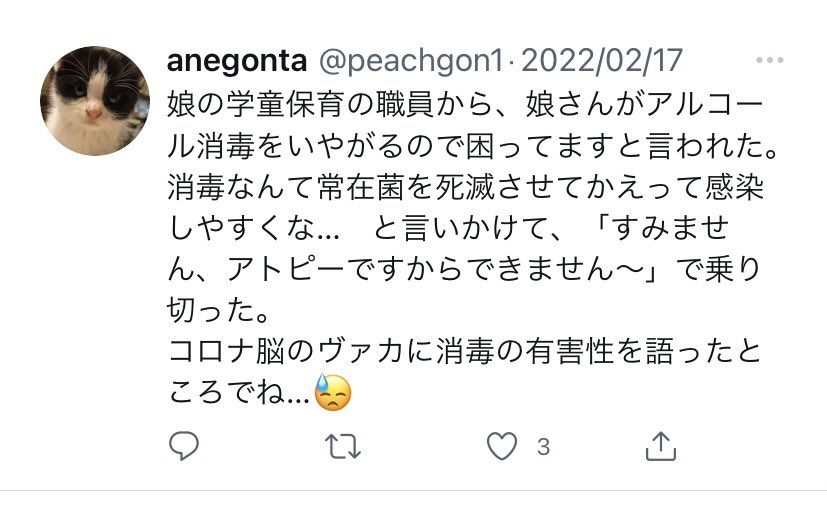The width and height of the screenshot is (827, 506).
Task: Click the text line ル消毒をいやがるので
Action: 473,146
